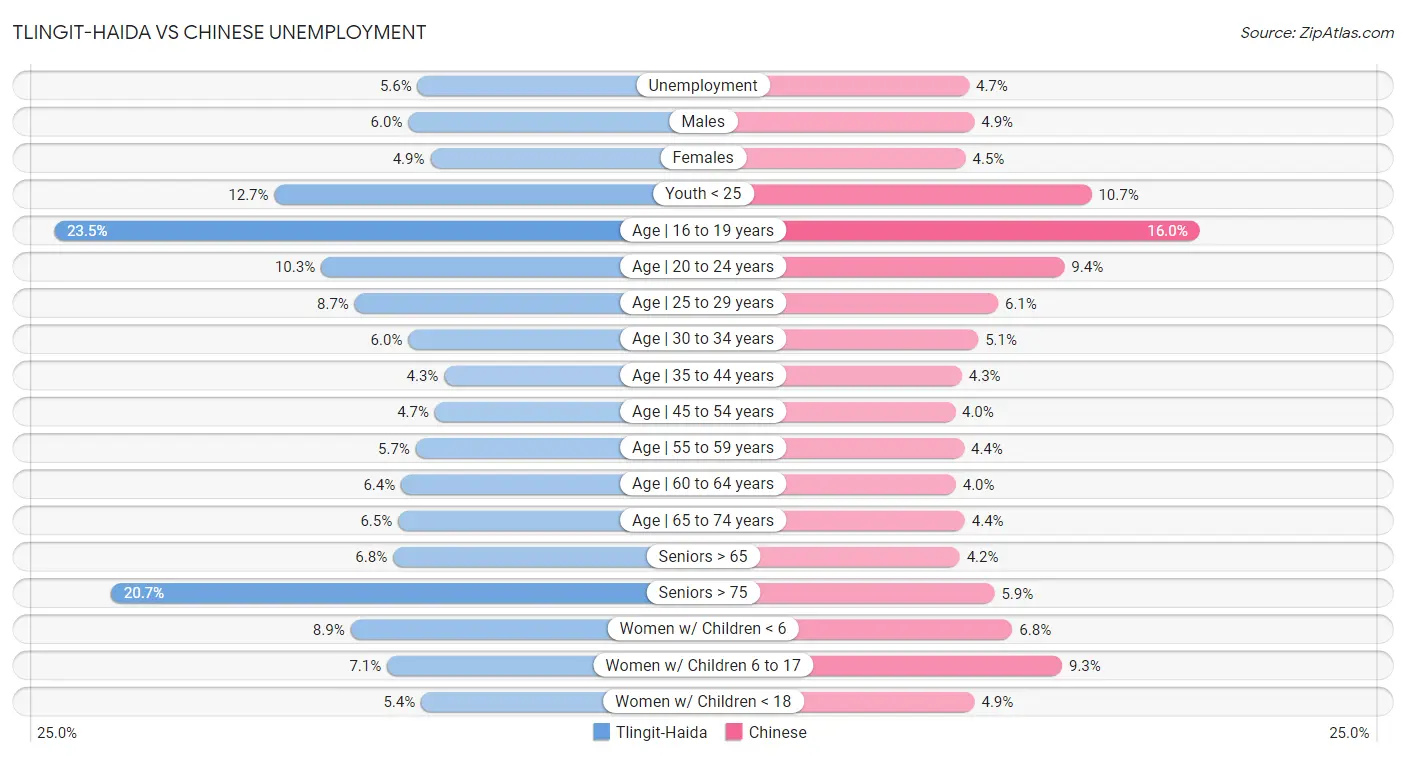Toggle the Tlingit-Haida legend label
Image resolution: width=1406 pixels, height=757 pixels.
(661, 732)
